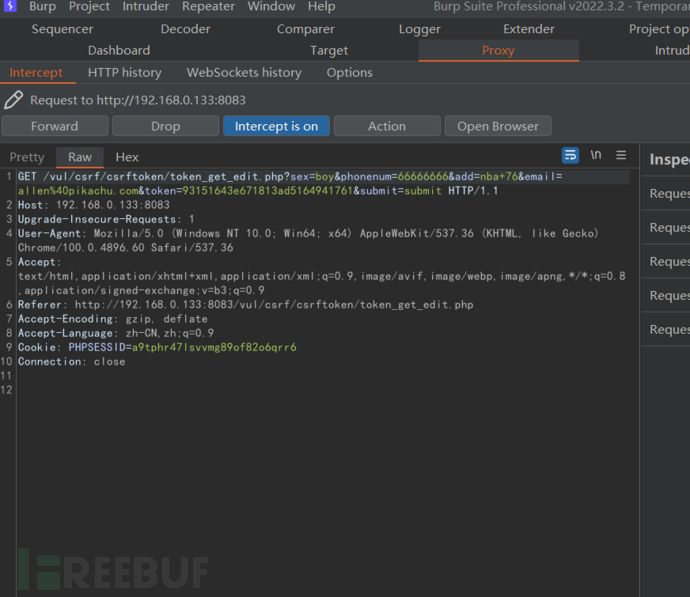Image resolution: width=690 pixels, height=597 pixels.
Task: Click the 'Connection: close' header
Action: pyautogui.click(x=72, y=362)
